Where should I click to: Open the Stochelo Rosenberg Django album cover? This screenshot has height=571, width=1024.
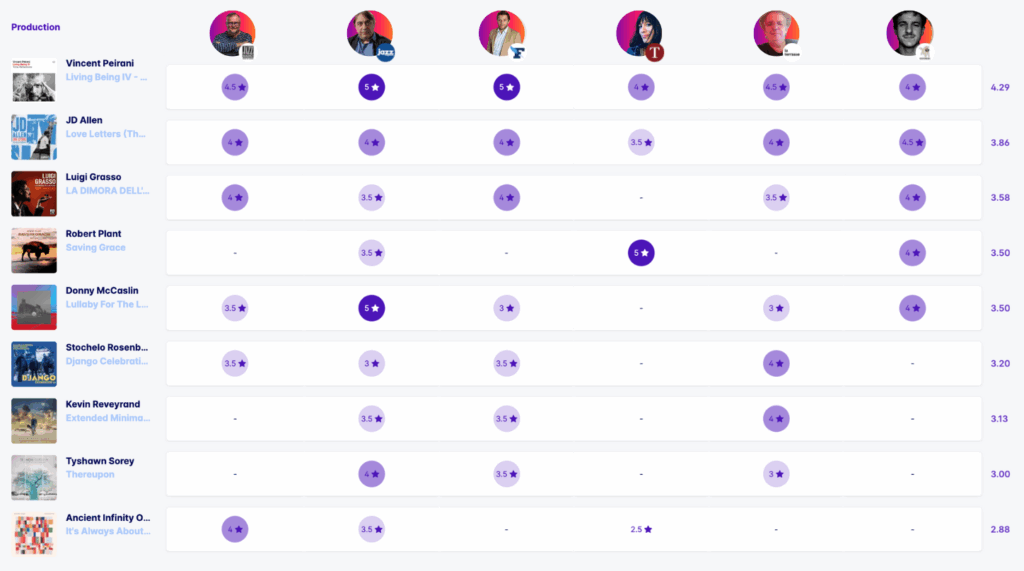coord(33,364)
